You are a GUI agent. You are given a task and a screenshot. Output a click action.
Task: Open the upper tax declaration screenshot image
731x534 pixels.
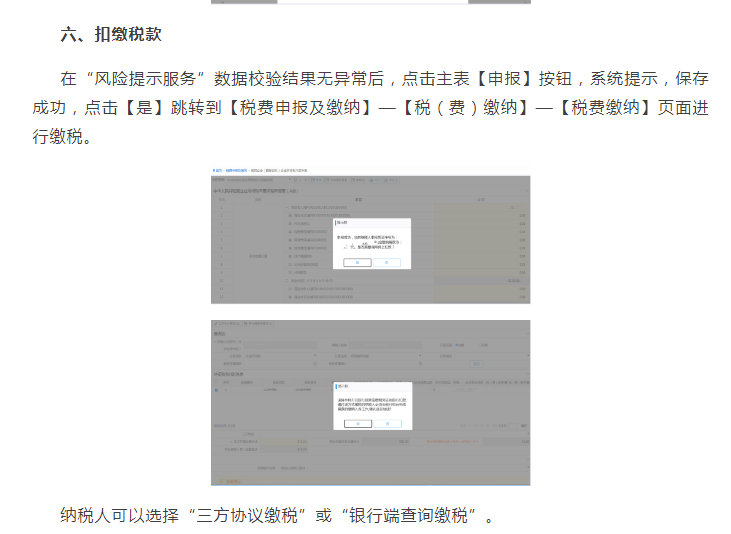coord(370,235)
